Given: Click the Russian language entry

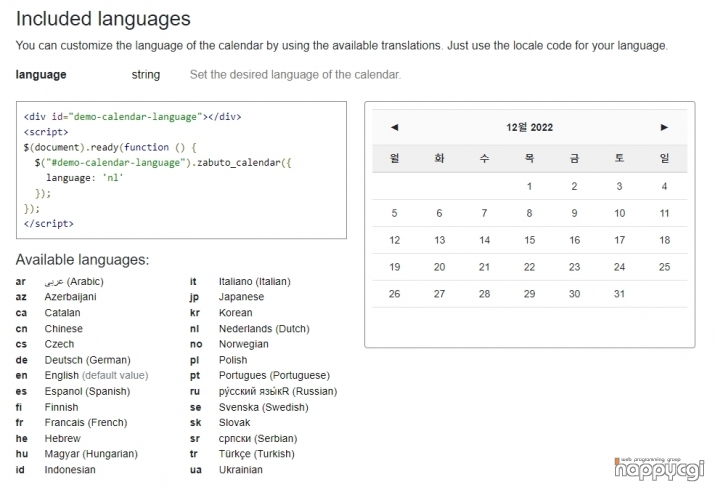Looking at the screenshot, I should tap(278, 391).
